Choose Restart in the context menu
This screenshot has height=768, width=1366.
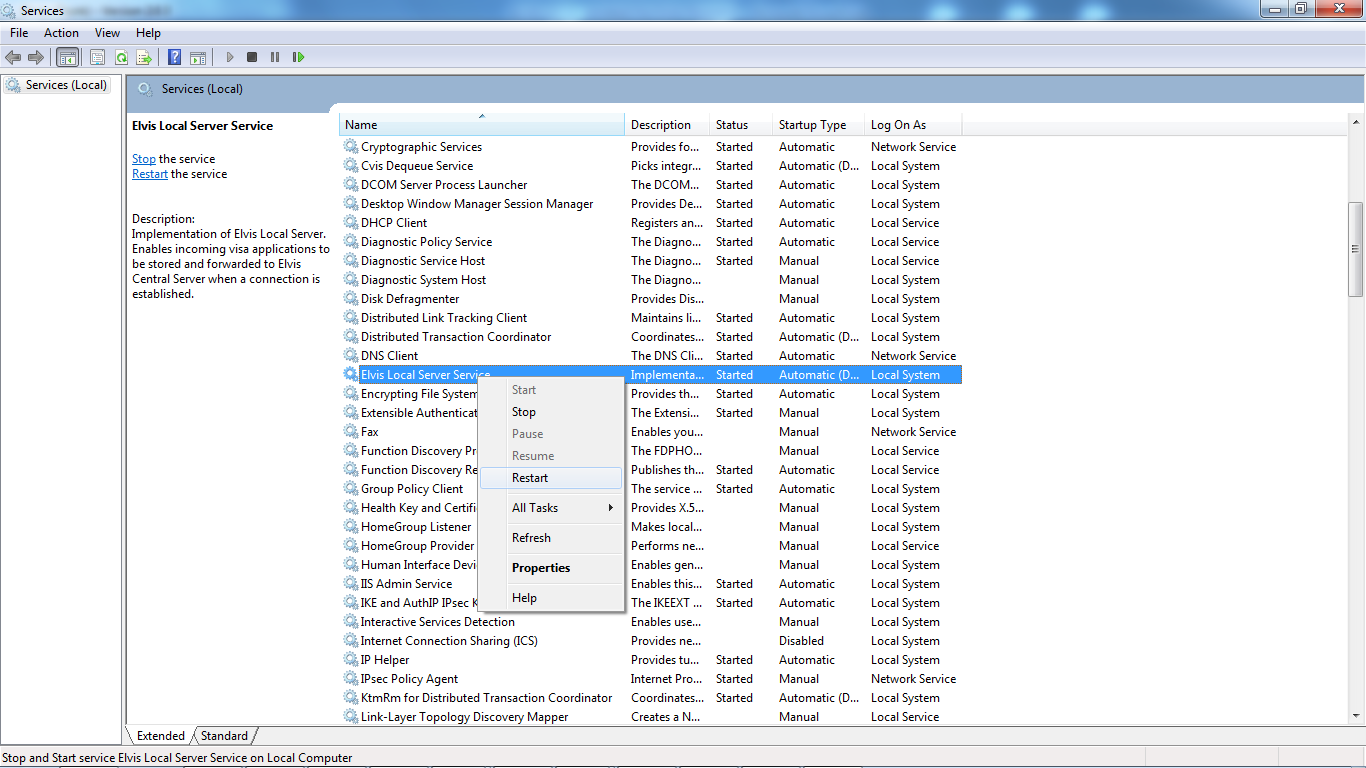(x=551, y=478)
